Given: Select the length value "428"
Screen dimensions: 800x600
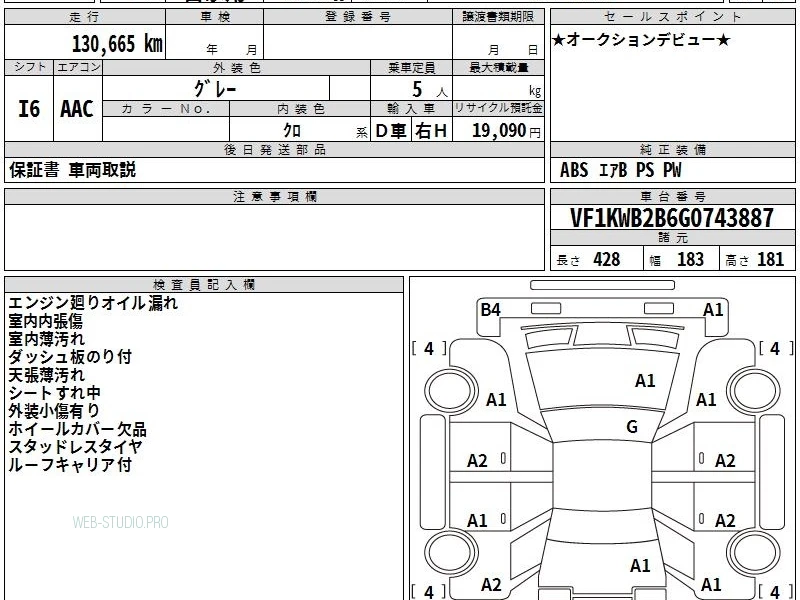Looking at the screenshot, I should [607, 259].
